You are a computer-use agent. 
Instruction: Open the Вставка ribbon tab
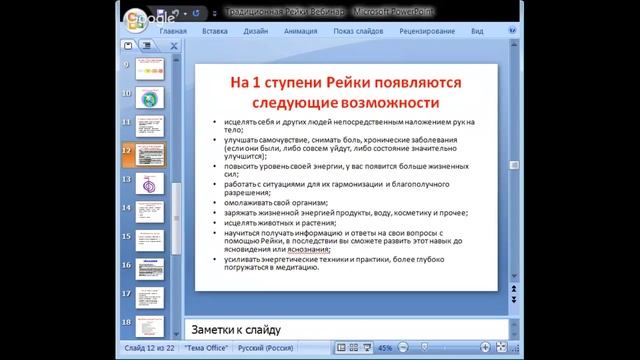pyautogui.click(x=215, y=31)
